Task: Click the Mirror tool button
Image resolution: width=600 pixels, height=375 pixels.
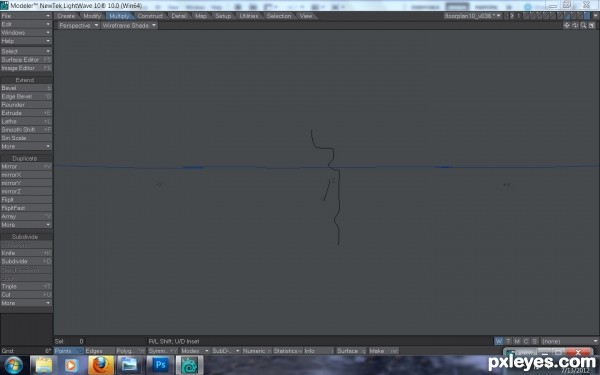Action: tap(26, 166)
